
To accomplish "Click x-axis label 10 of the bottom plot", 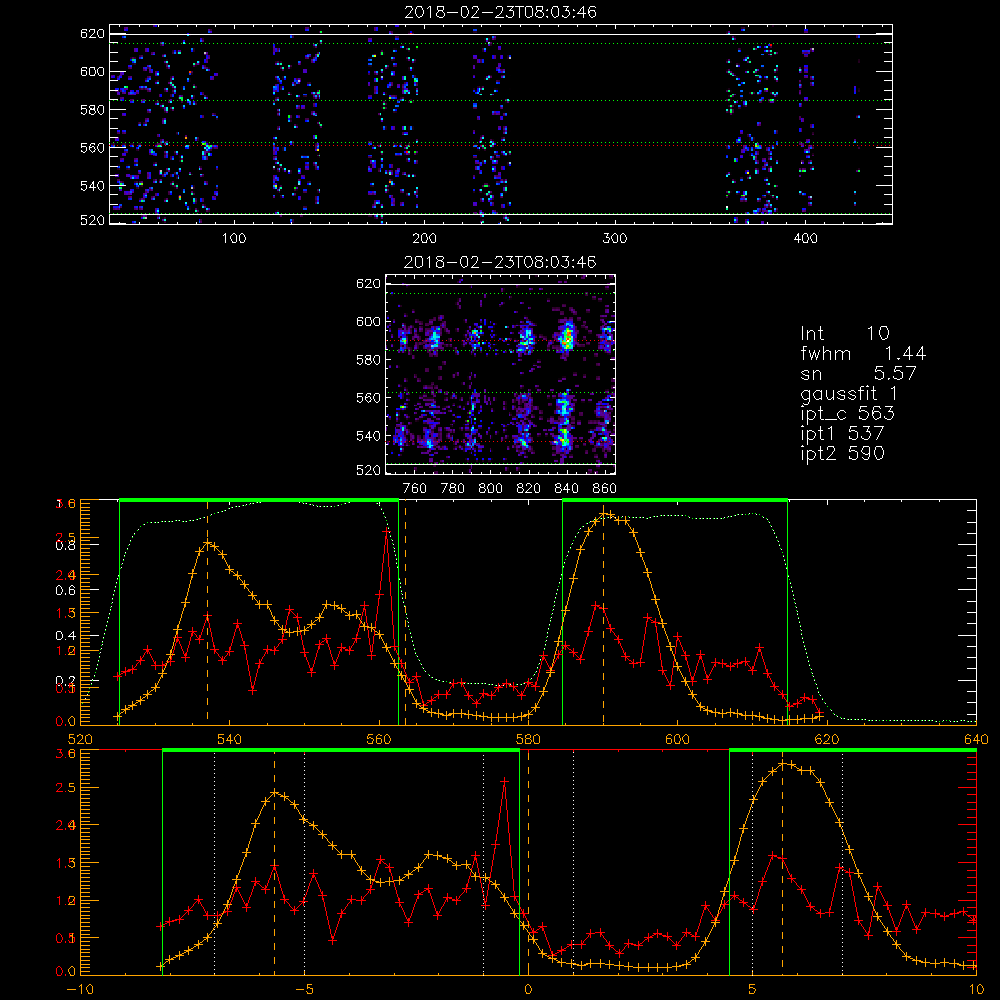I will coord(976,989).
